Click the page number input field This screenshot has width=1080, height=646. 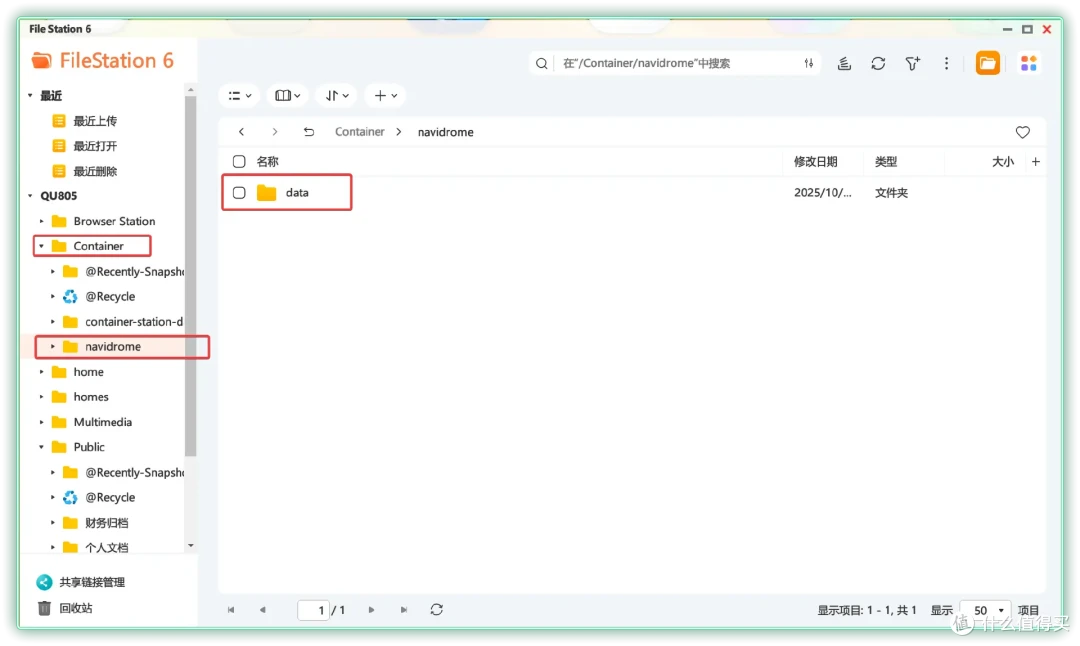coord(313,610)
